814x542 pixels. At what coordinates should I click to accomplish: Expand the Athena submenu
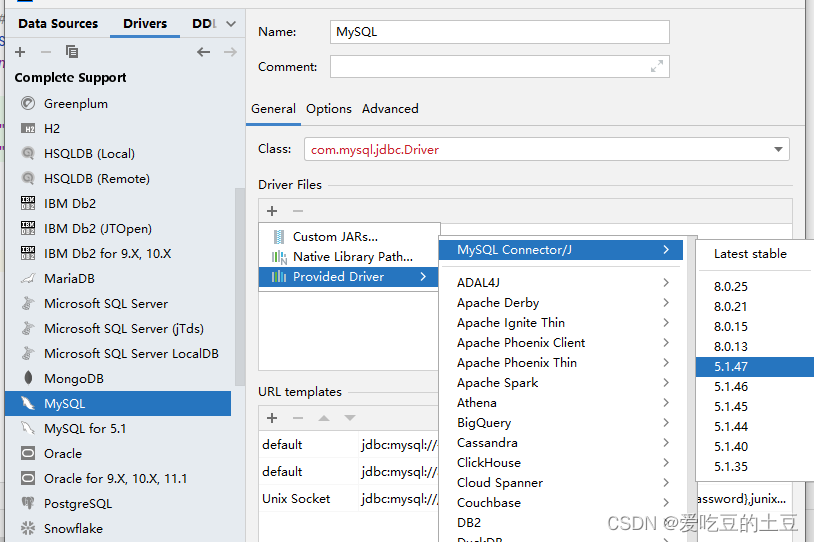pyautogui.click(x=666, y=402)
